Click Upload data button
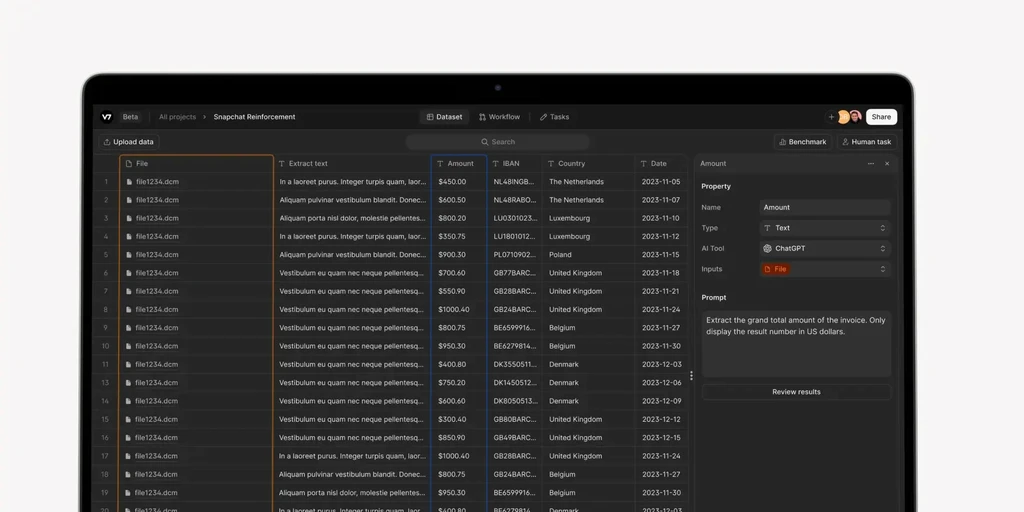 coord(129,142)
